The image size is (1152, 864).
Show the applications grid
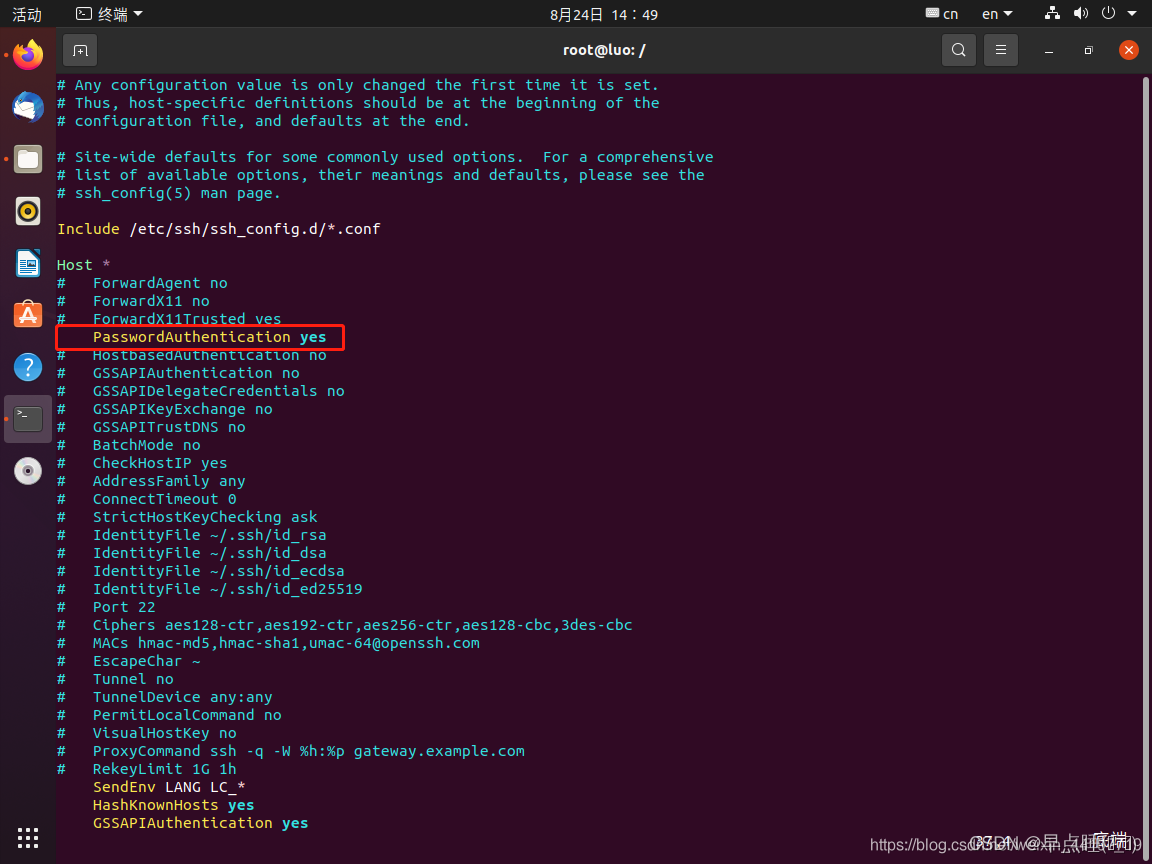pos(28,838)
